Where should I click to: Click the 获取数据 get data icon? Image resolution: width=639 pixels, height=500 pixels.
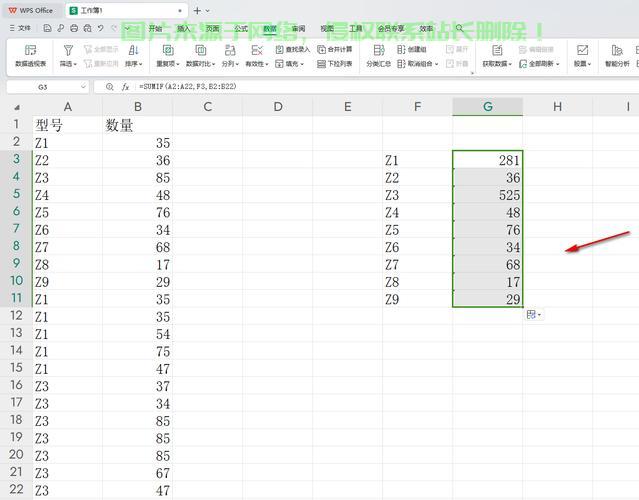pyautogui.click(x=497, y=51)
